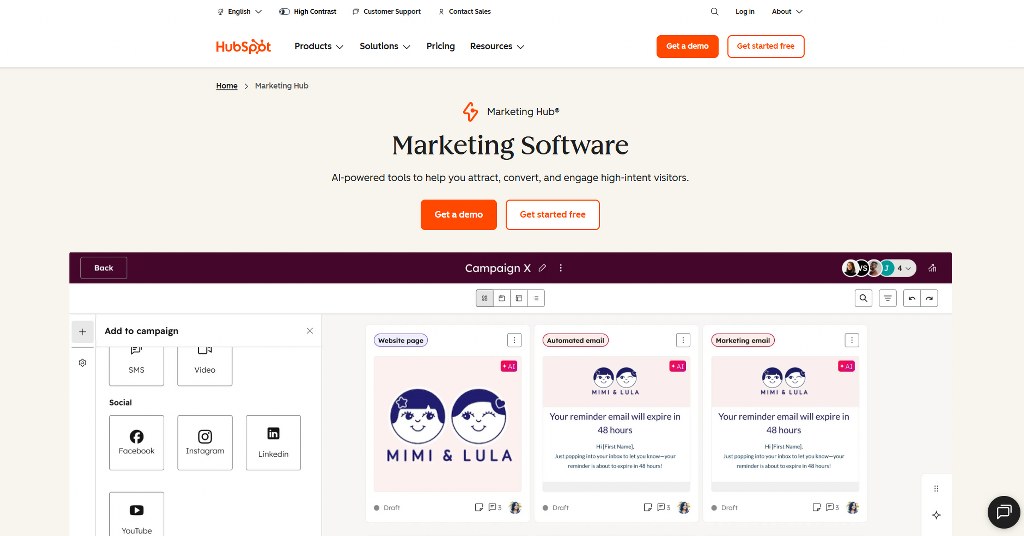Image resolution: width=1024 pixels, height=536 pixels.
Task: Click the AI sparkle icon at right edge
Action: (x=936, y=515)
